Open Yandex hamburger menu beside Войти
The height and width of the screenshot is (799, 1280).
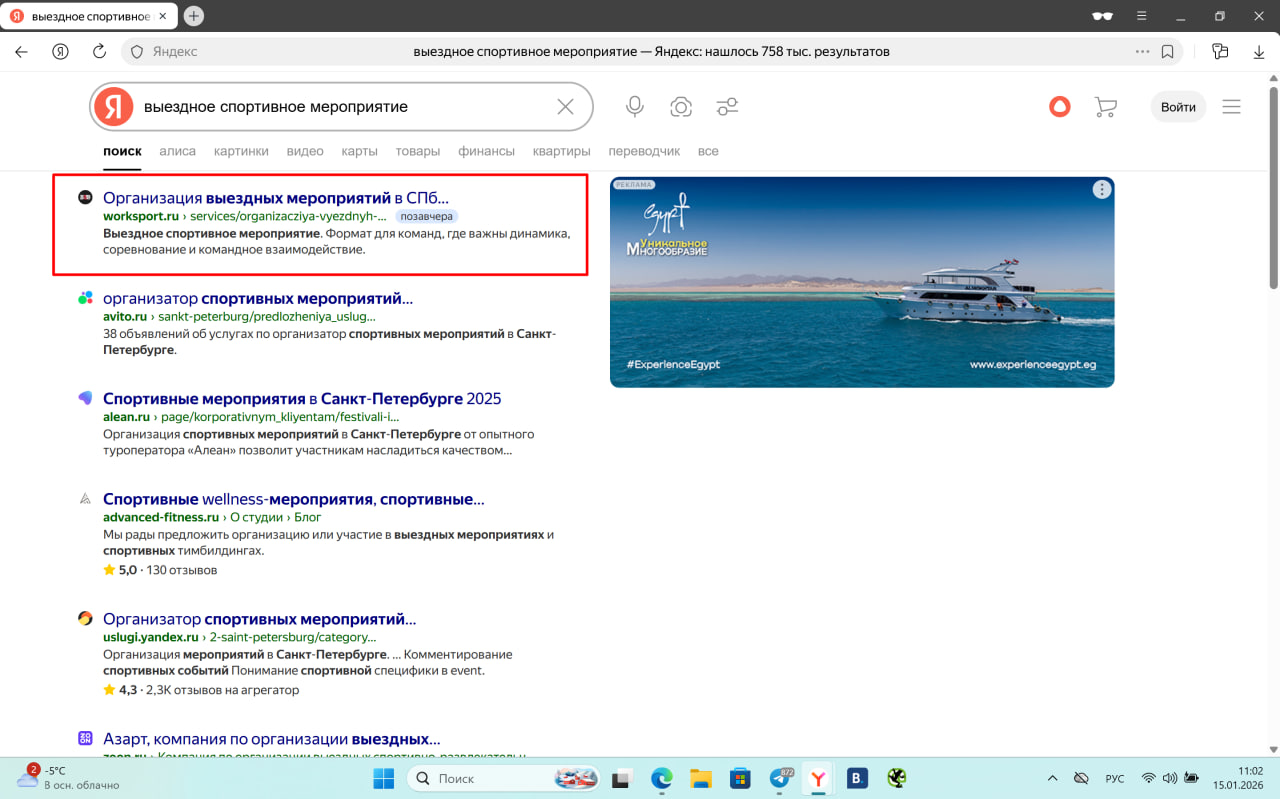pyautogui.click(x=1231, y=107)
